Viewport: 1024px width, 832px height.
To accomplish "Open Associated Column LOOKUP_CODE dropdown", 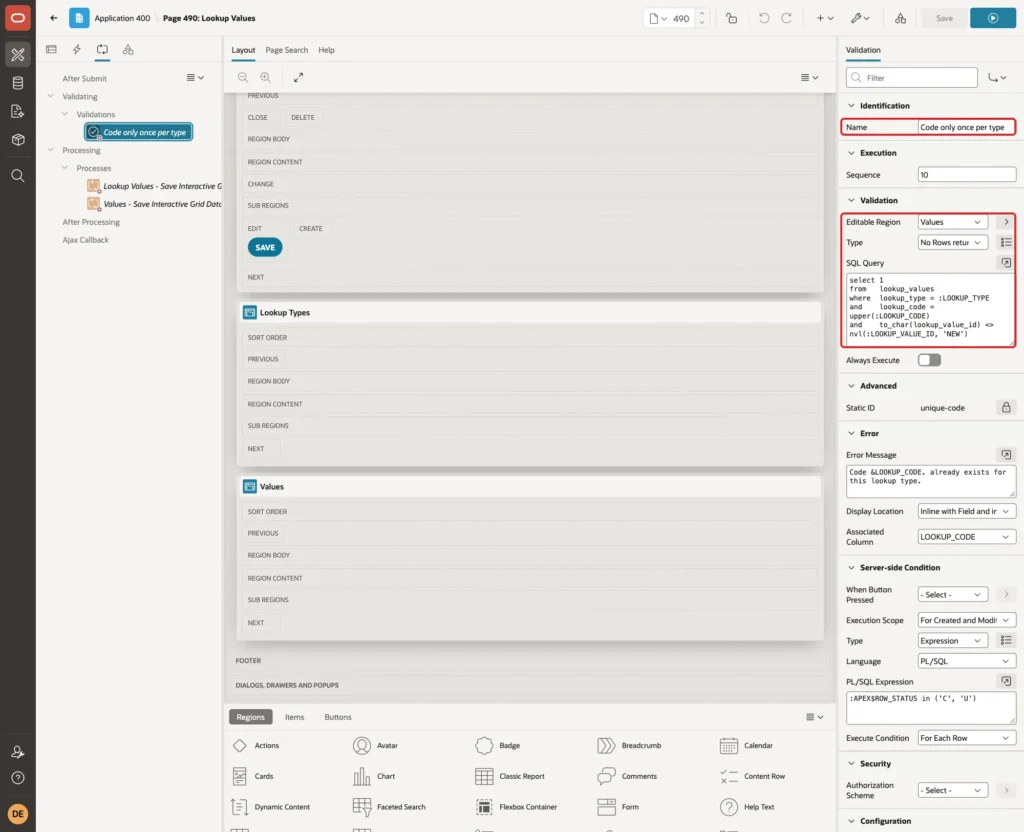I will (x=967, y=537).
